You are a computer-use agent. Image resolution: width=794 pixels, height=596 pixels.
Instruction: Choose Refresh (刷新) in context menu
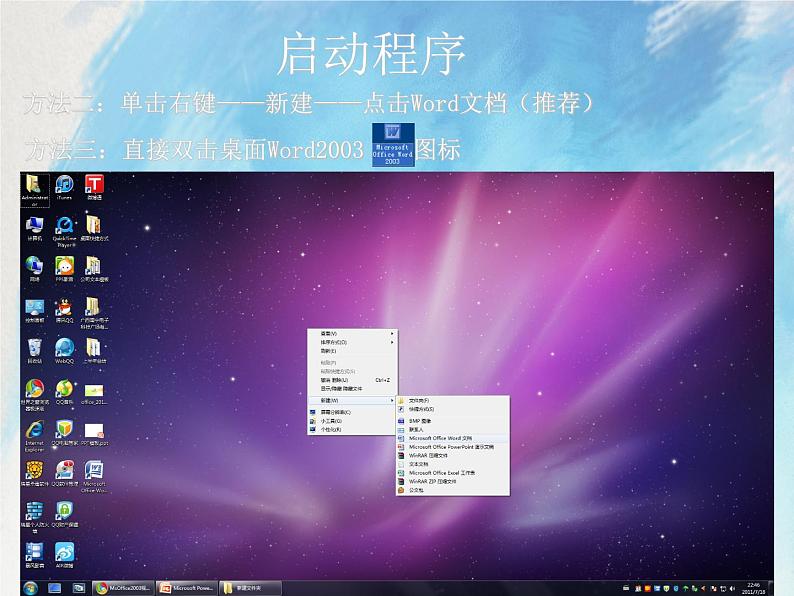352,351
